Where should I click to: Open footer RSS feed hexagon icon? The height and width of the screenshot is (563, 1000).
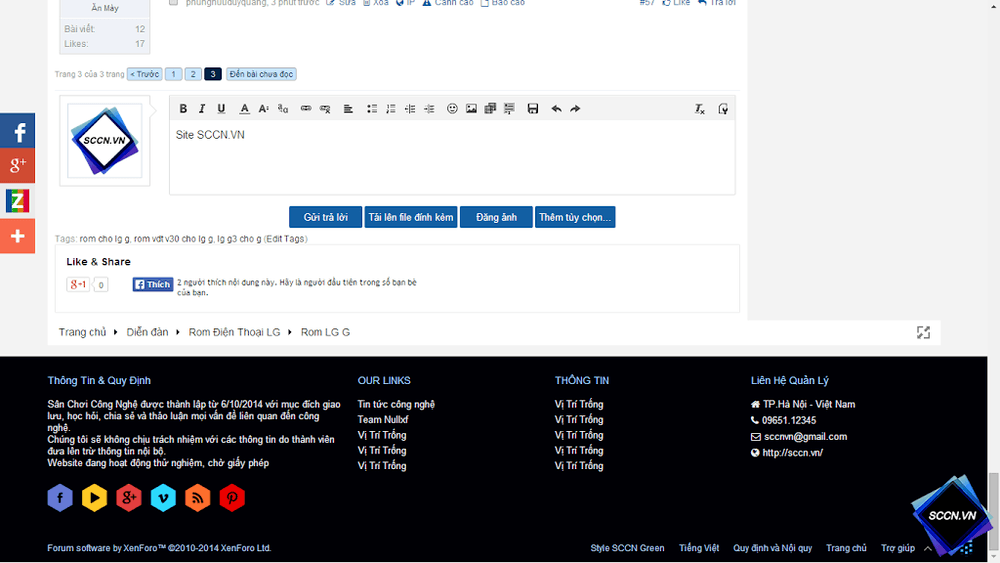pos(198,498)
